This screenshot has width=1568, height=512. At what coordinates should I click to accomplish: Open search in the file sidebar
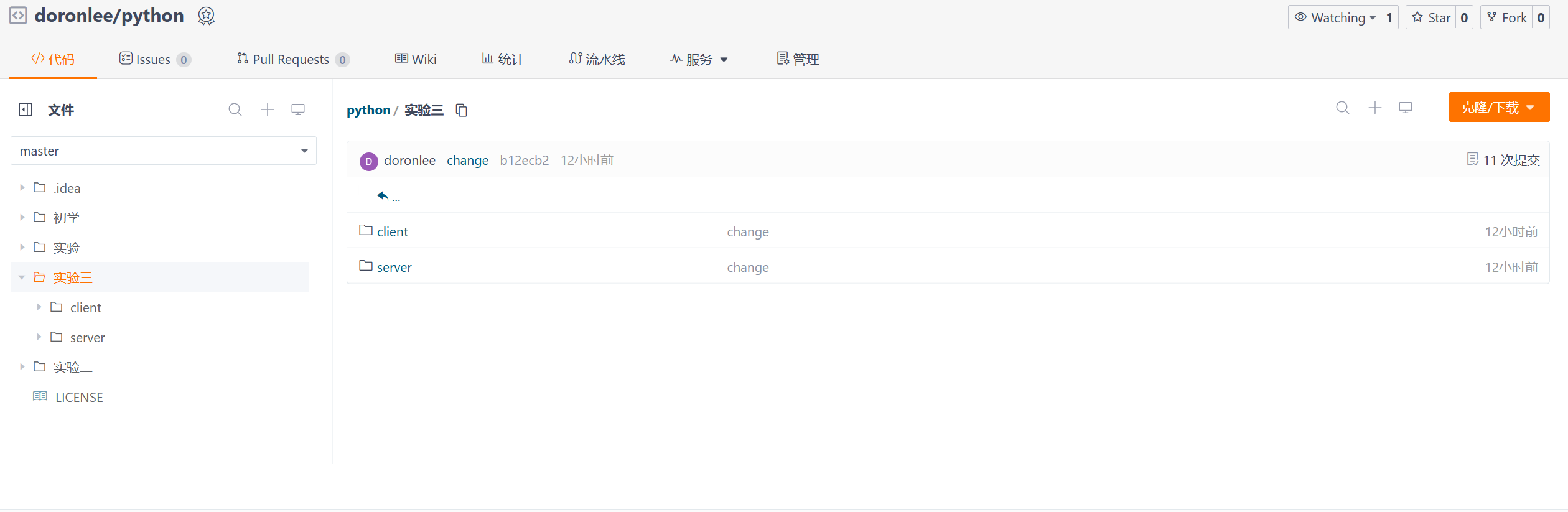pyautogui.click(x=235, y=110)
